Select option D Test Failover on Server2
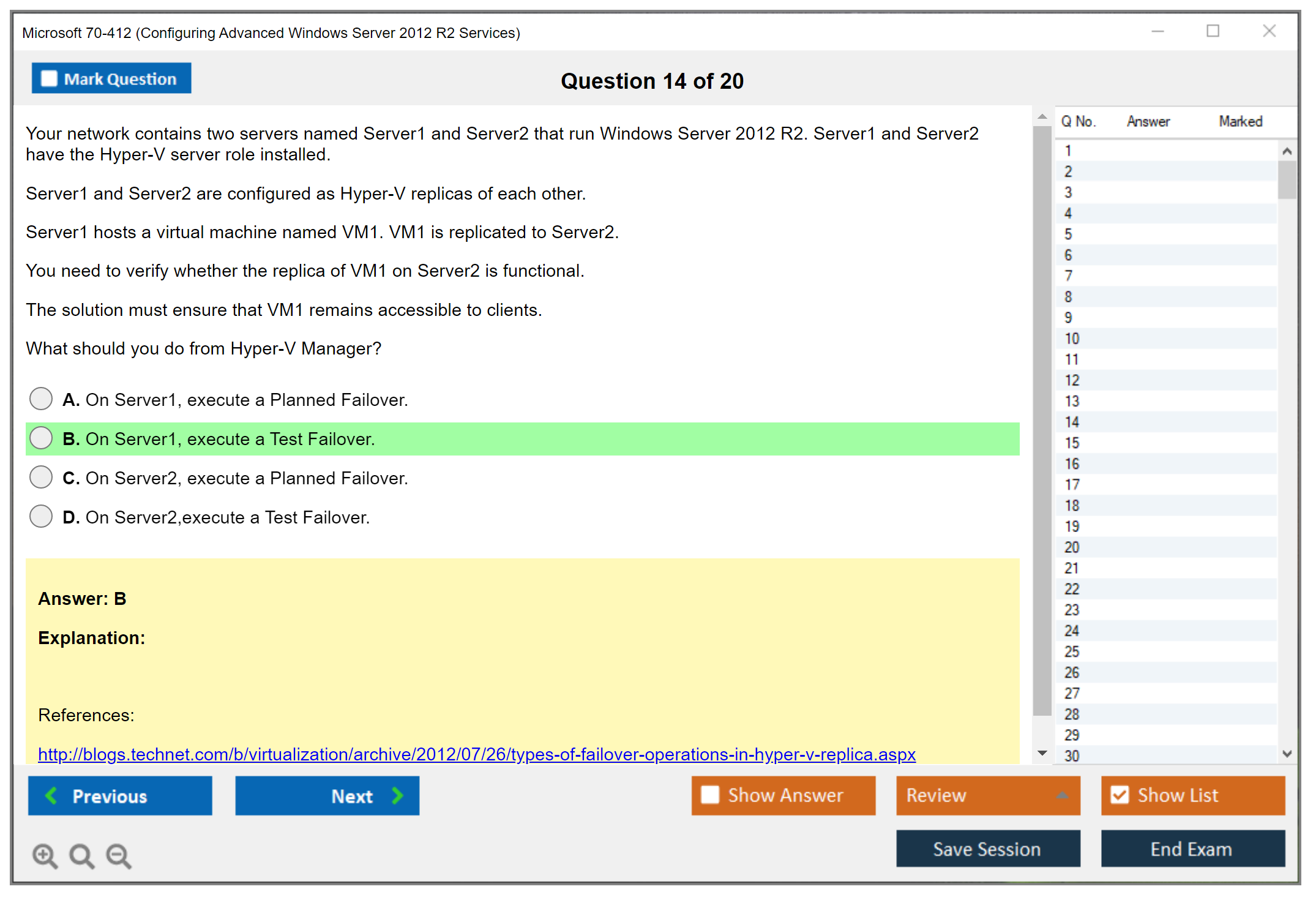Screen dimensions: 1316x900 point(41,517)
